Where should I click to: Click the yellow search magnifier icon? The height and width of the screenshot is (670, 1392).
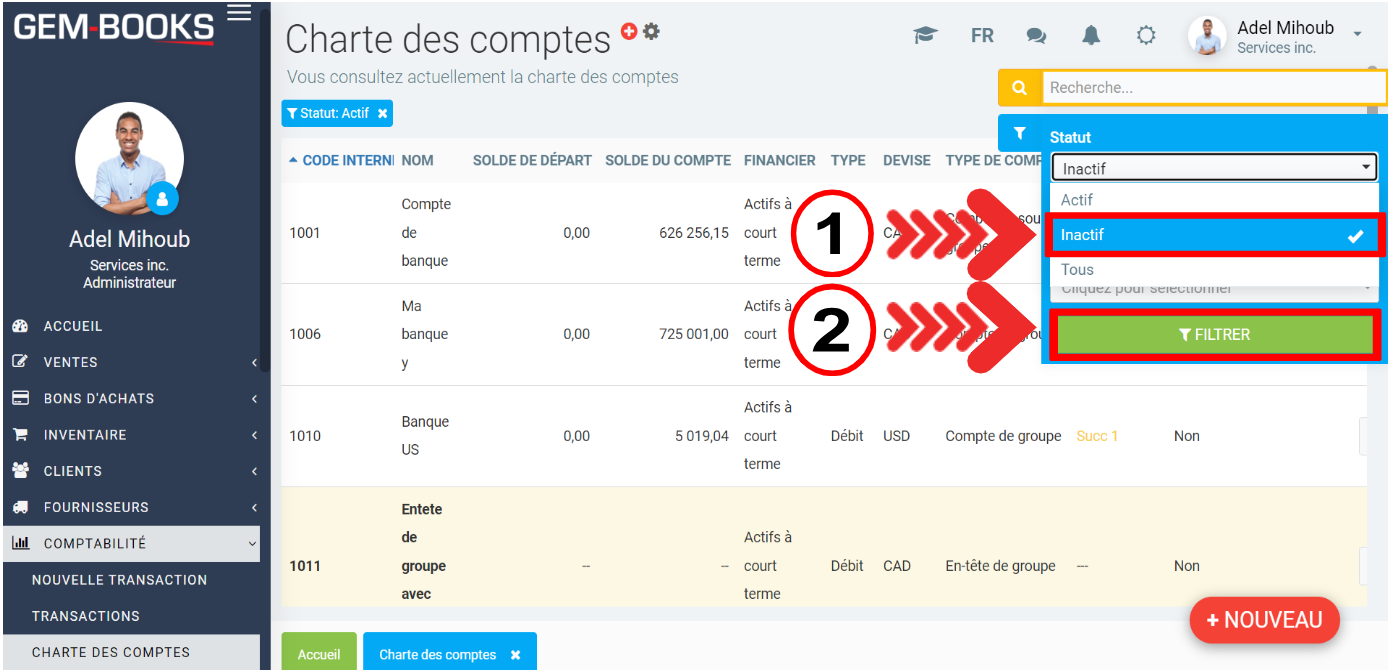pyautogui.click(x=1019, y=88)
